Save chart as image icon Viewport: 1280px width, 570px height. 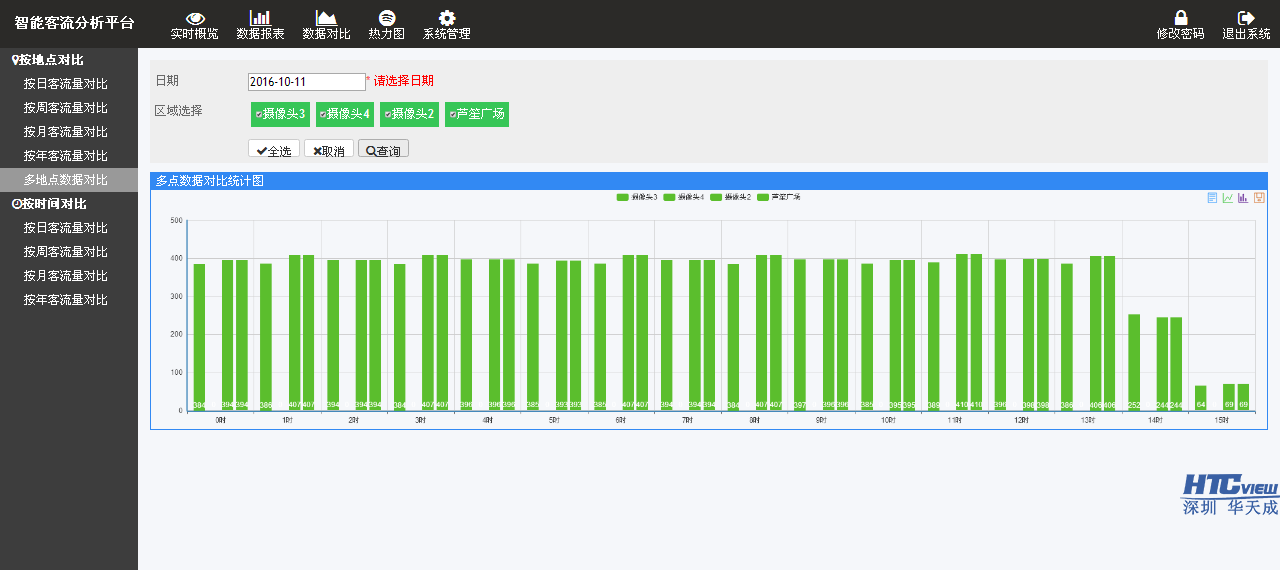pos(1259,198)
